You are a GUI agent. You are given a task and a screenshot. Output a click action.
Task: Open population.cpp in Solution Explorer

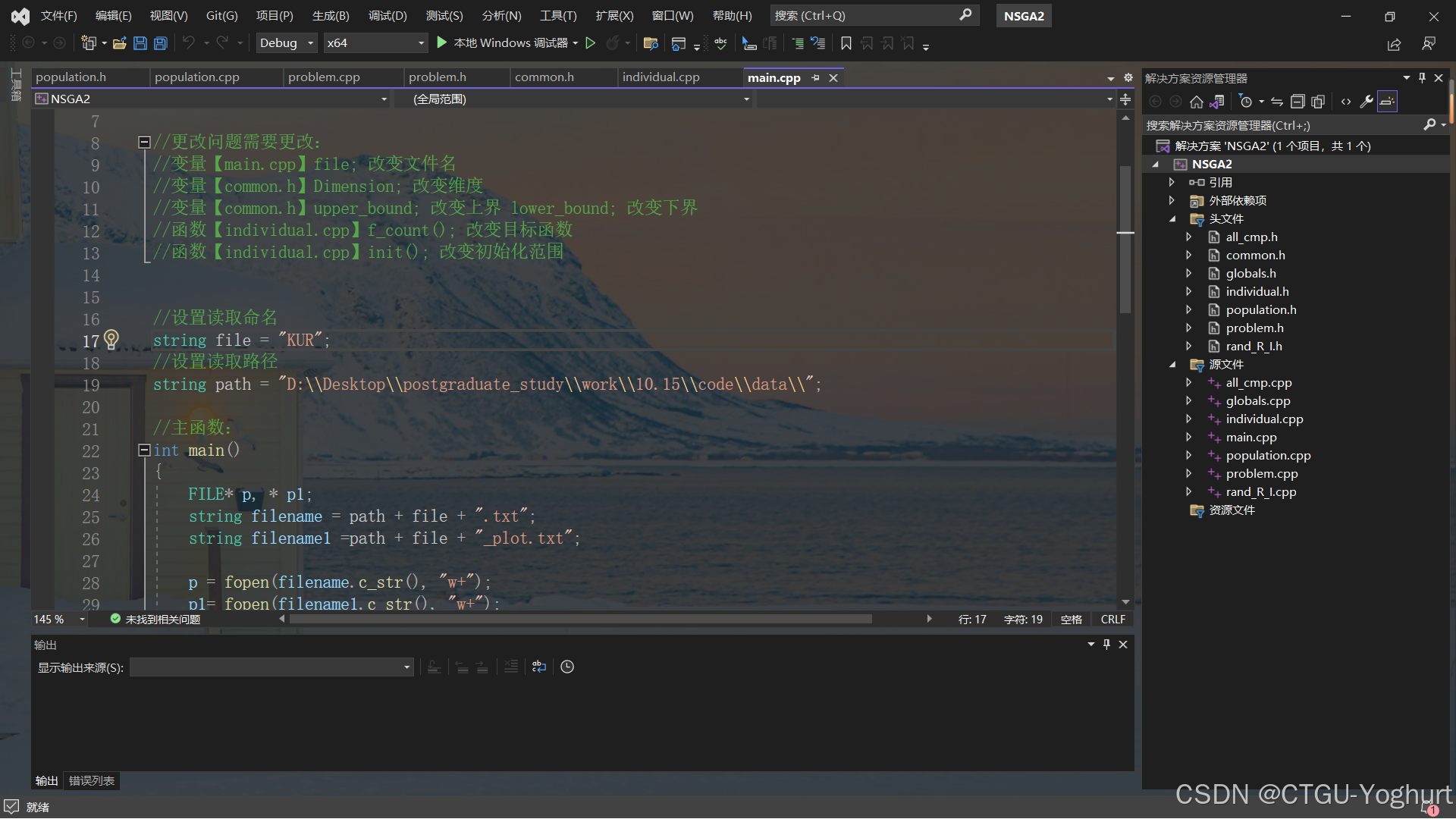point(1268,456)
